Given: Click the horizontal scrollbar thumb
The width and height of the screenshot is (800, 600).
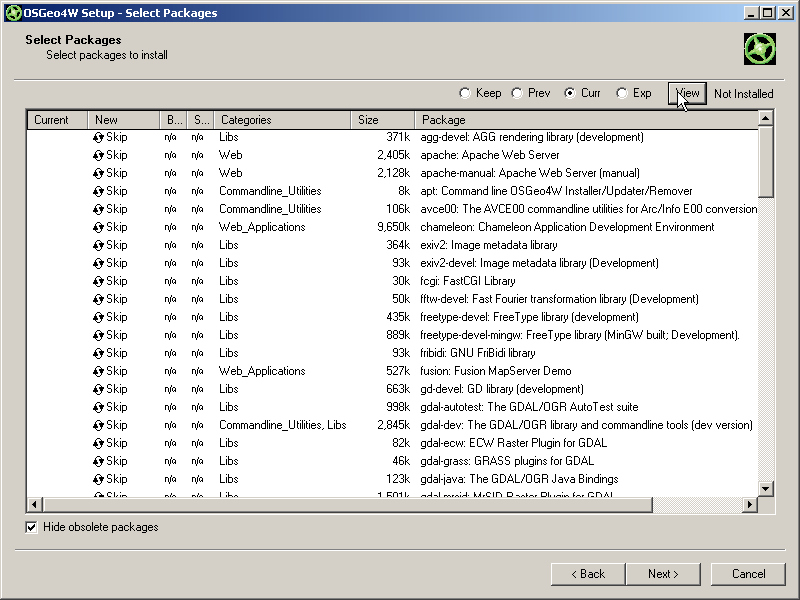Looking at the screenshot, I should point(347,505).
